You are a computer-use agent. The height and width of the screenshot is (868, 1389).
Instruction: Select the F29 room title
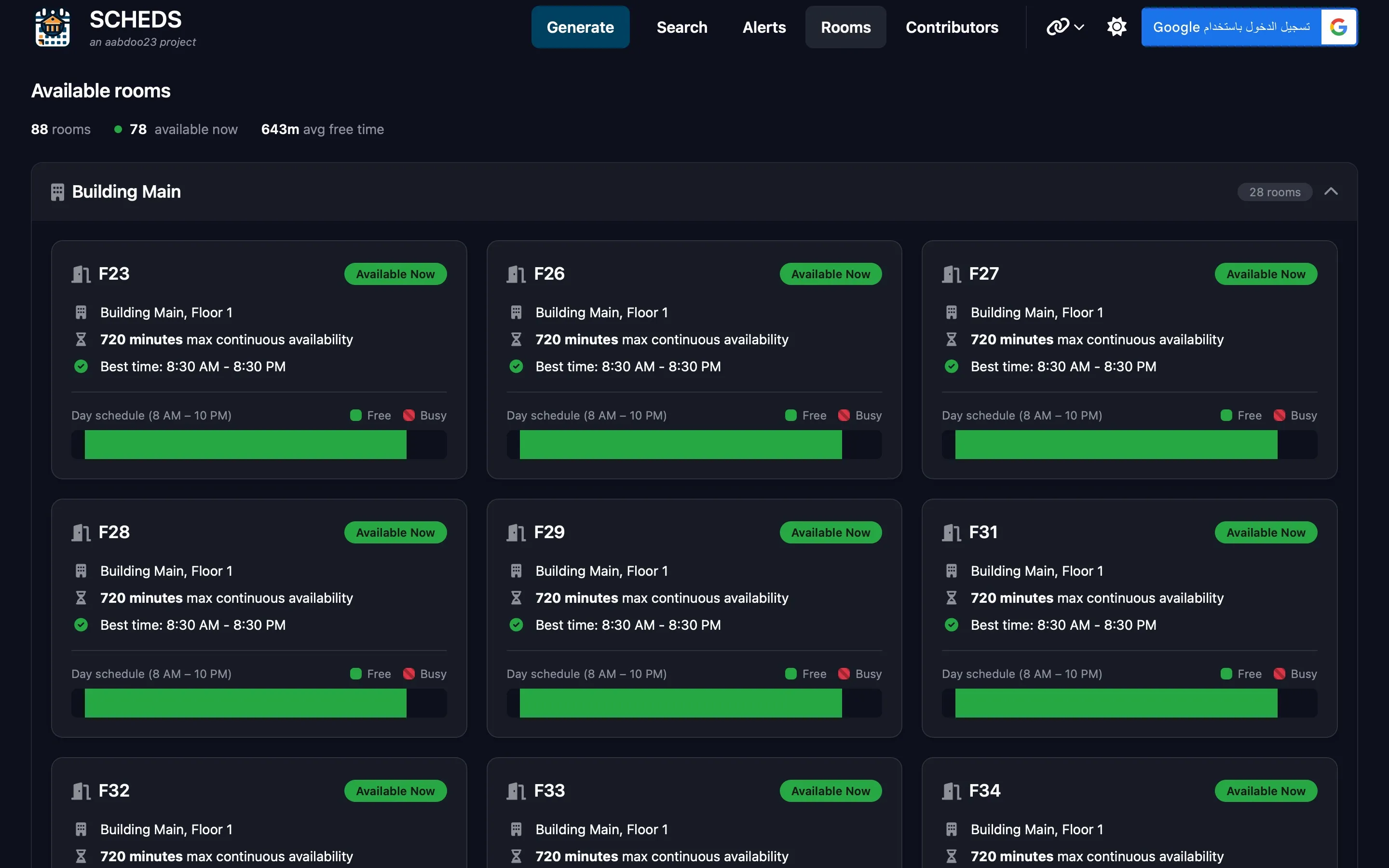click(x=549, y=532)
